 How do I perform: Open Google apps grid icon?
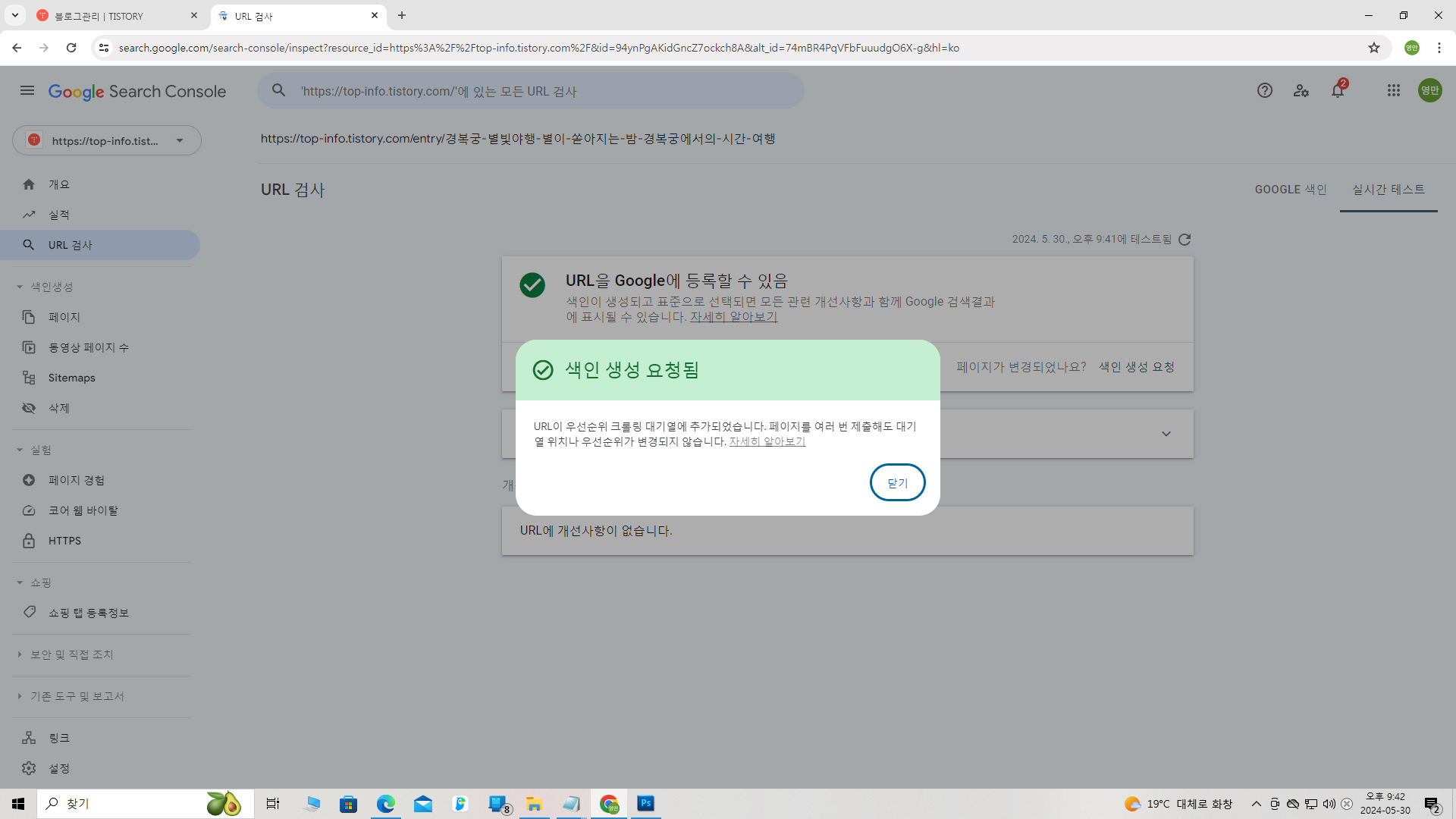pyautogui.click(x=1393, y=91)
